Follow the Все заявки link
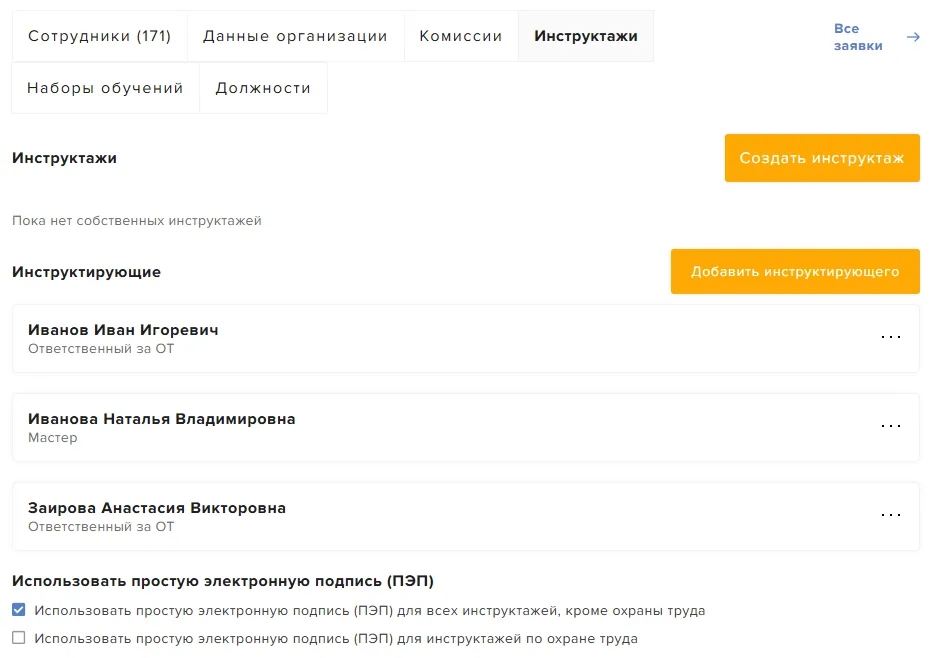 (858, 37)
